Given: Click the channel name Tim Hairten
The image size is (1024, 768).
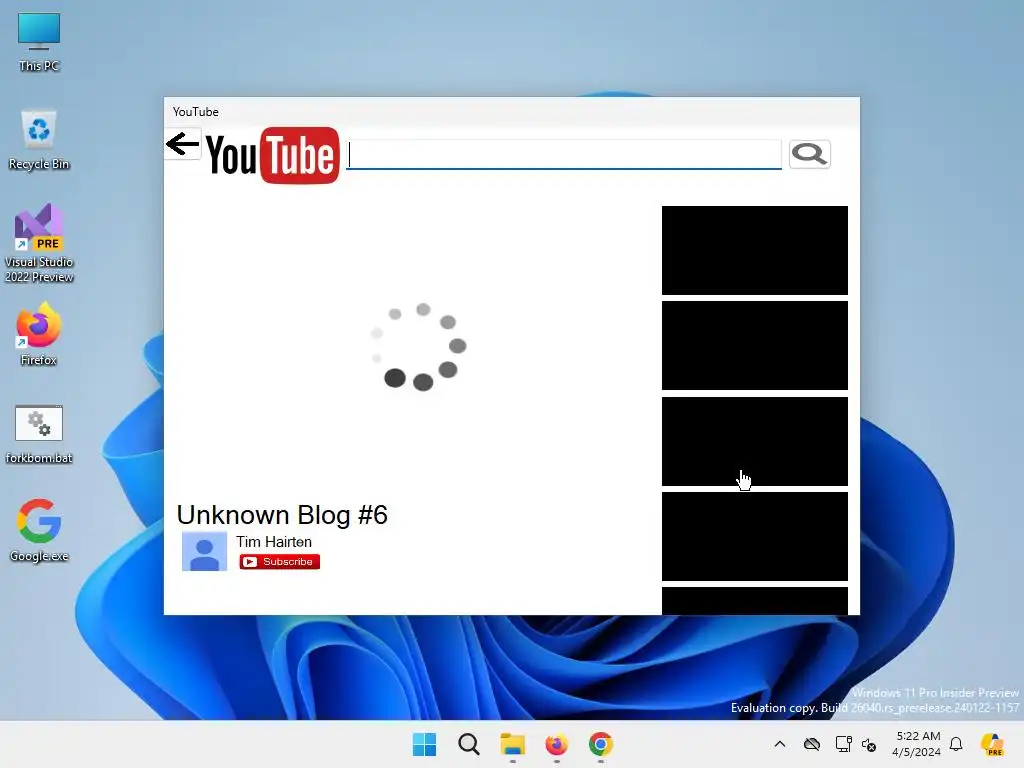Looking at the screenshot, I should (x=274, y=541).
